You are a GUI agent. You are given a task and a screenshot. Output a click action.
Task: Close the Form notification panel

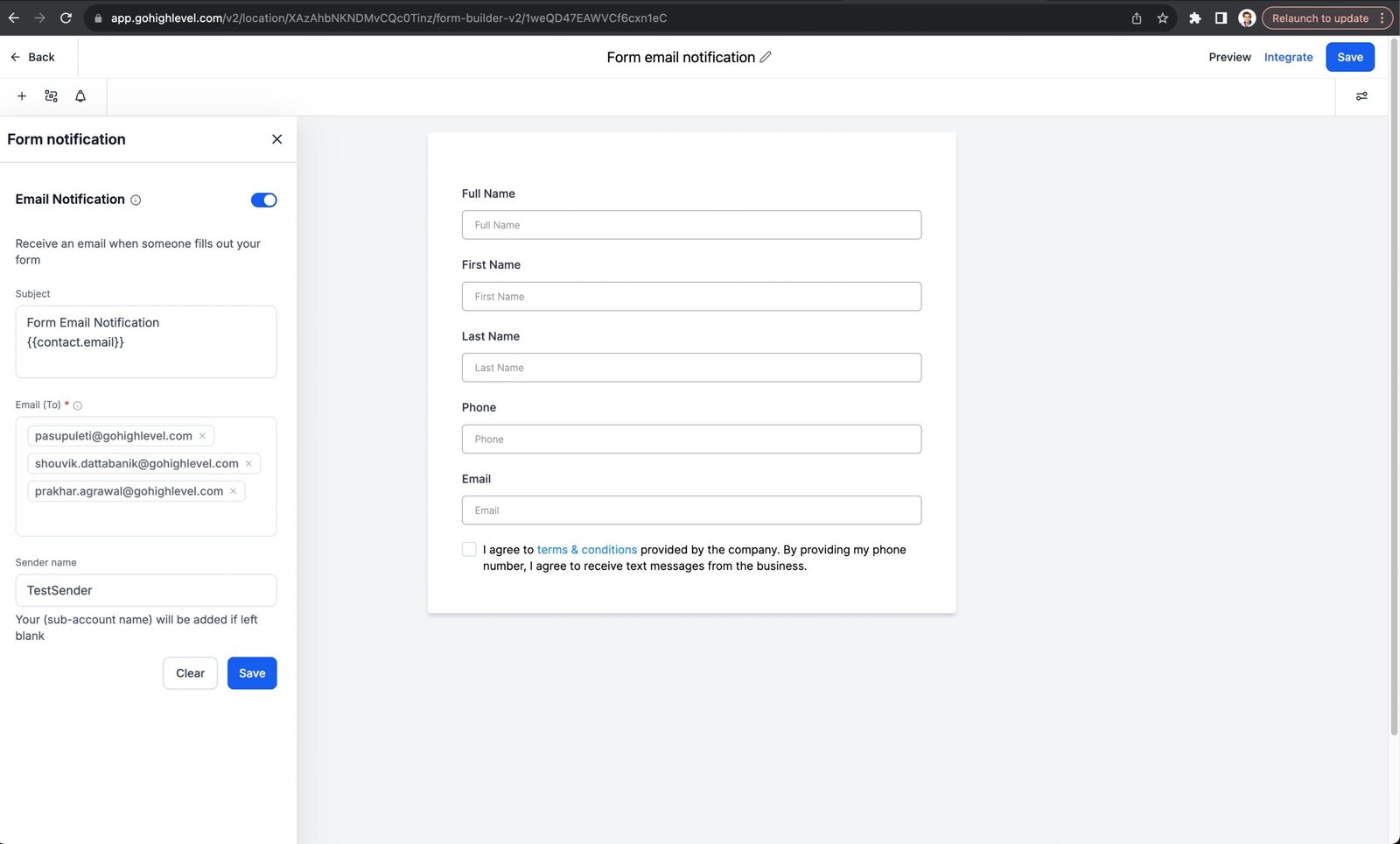(276, 139)
